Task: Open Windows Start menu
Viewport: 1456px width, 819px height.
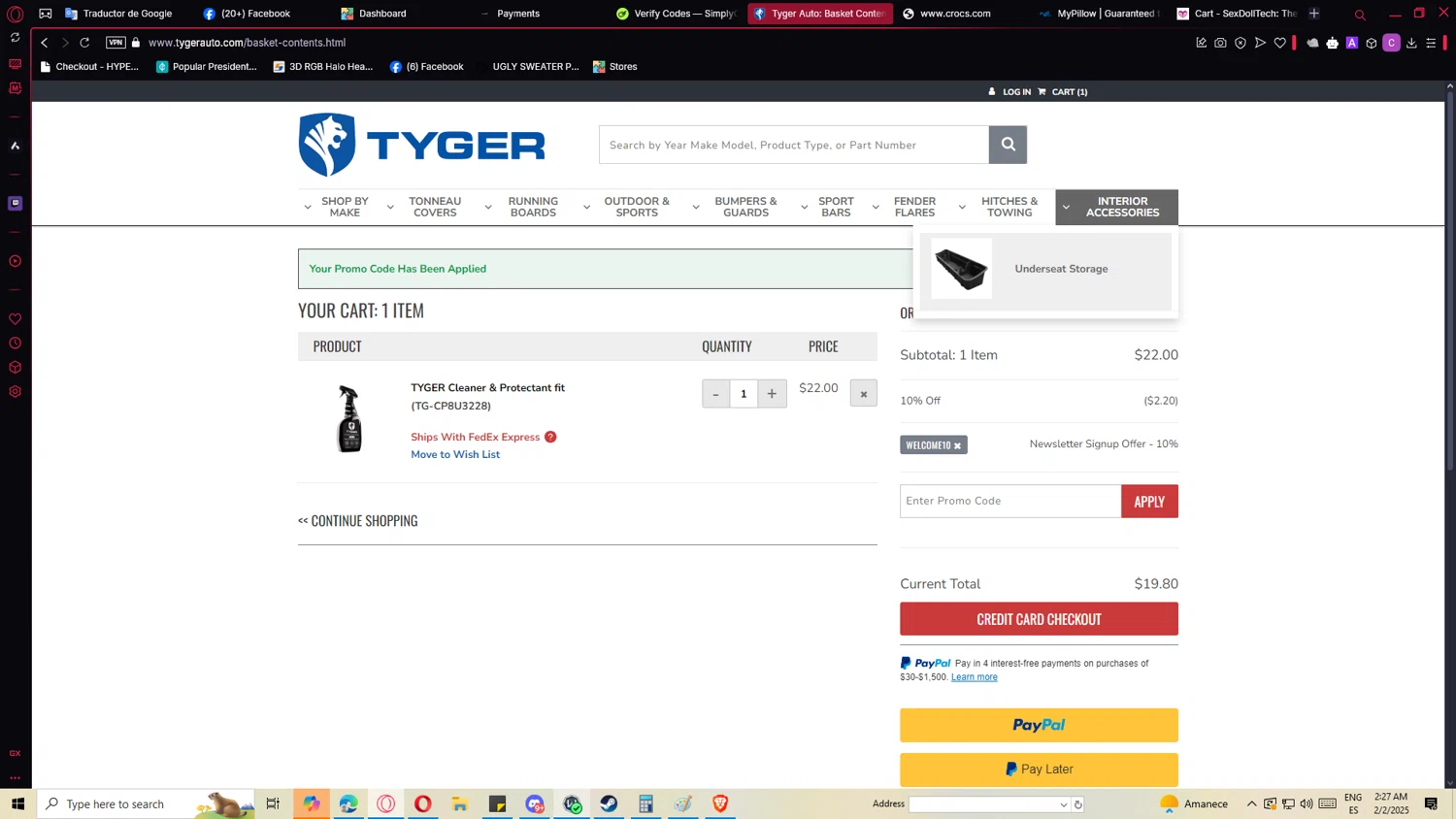Action: [x=17, y=803]
